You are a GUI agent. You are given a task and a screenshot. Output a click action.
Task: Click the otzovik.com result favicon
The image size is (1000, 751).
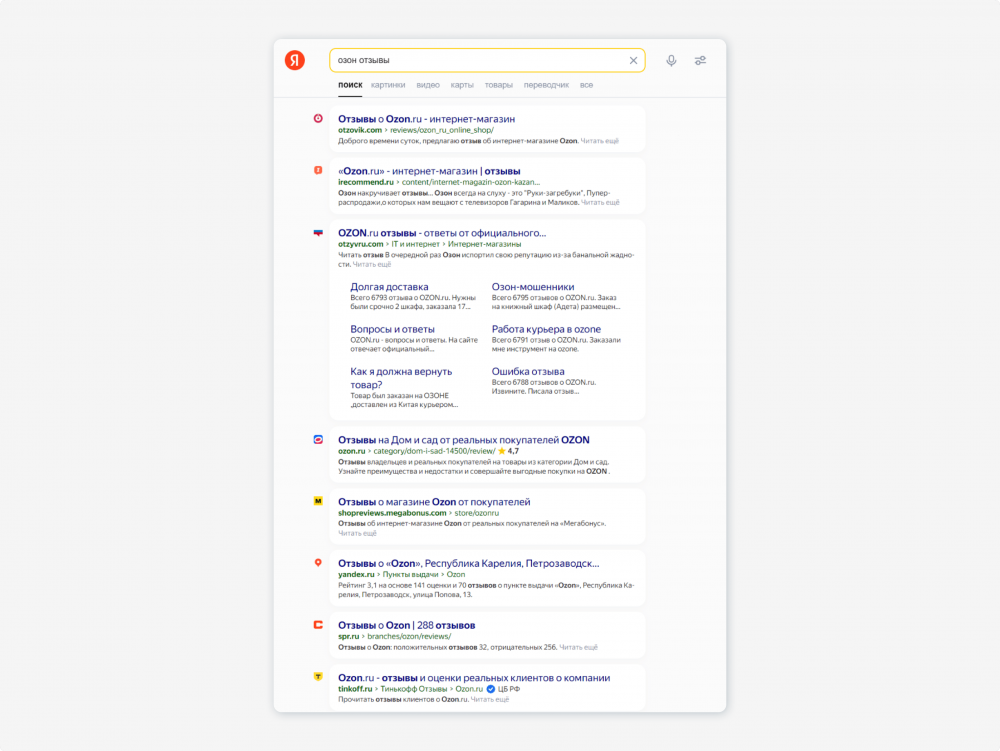(x=318, y=118)
